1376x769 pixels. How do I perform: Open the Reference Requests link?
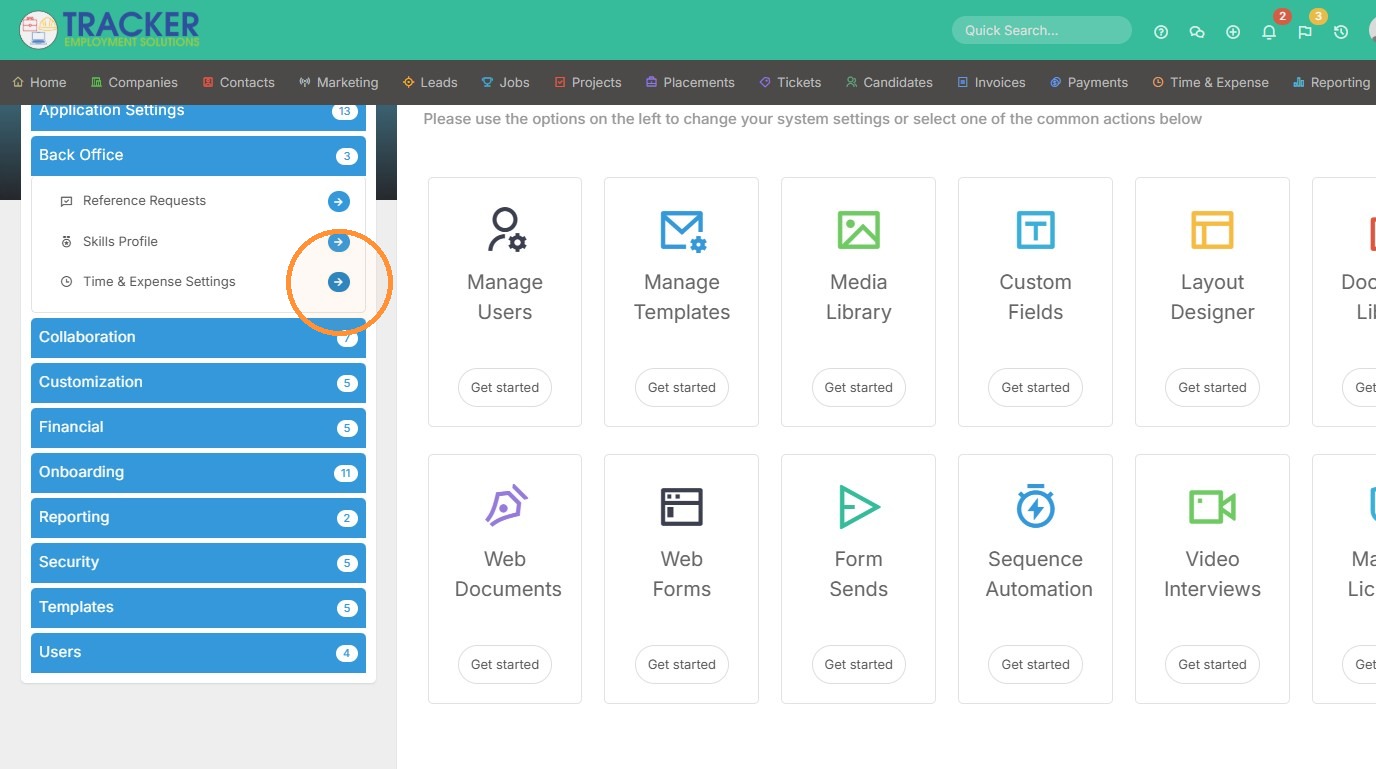click(x=144, y=201)
